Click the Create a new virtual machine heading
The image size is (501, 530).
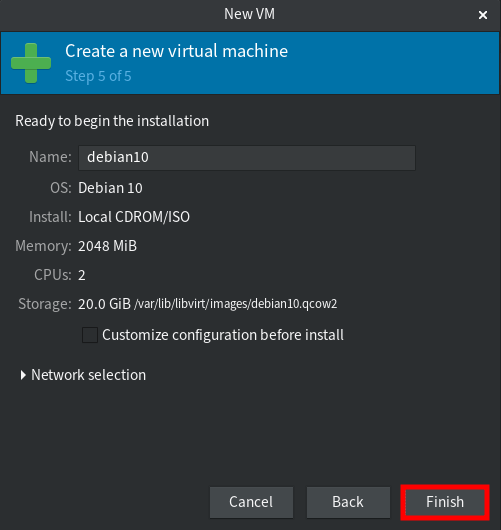coord(176,51)
